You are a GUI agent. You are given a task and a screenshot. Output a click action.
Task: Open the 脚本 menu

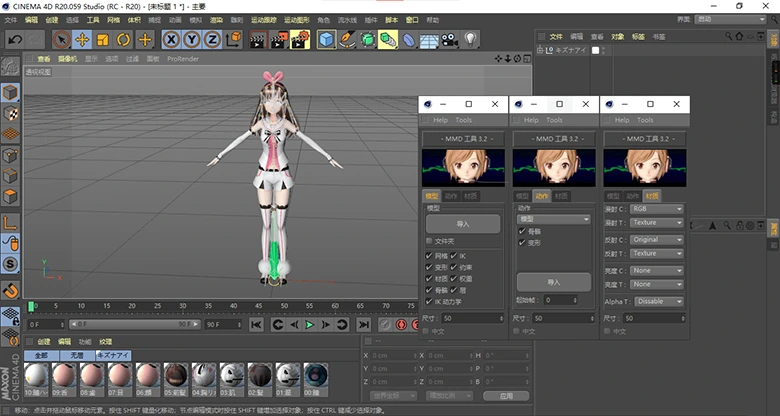click(x=392, y=20)
